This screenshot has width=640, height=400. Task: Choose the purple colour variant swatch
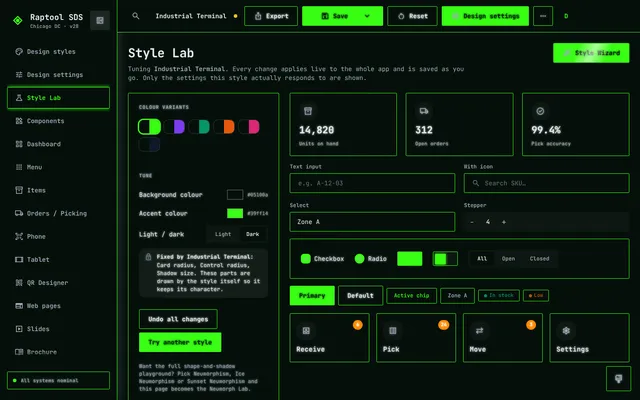click(x=174, y=127)
